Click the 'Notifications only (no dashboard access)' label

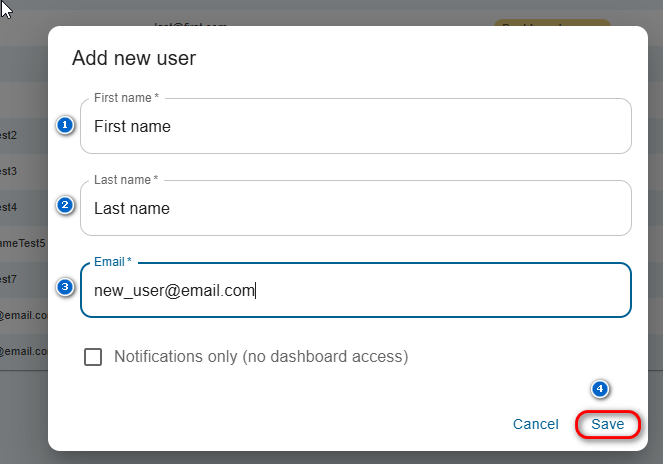click(261, 356)
